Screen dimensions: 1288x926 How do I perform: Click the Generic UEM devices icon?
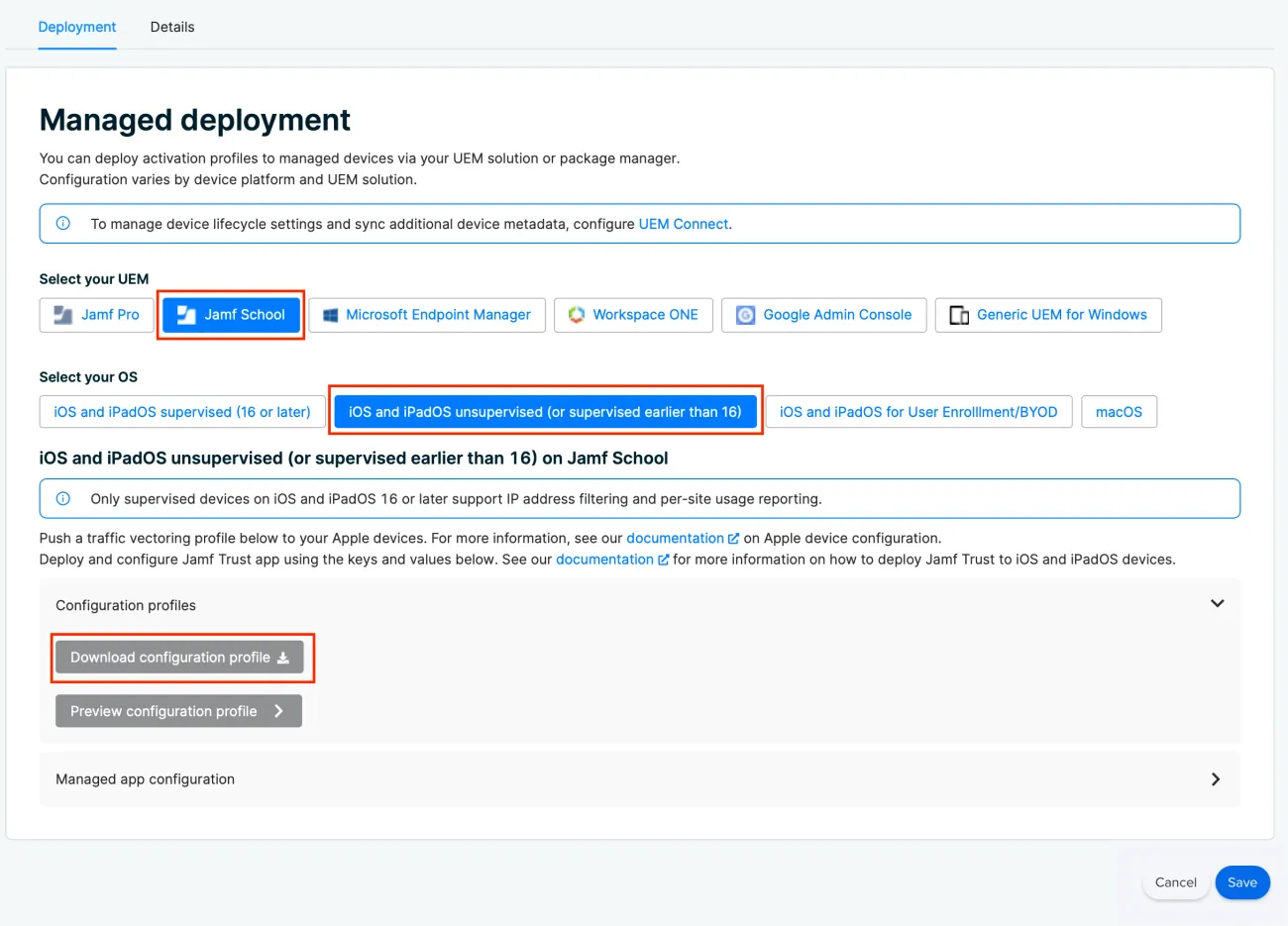point(959,315)
